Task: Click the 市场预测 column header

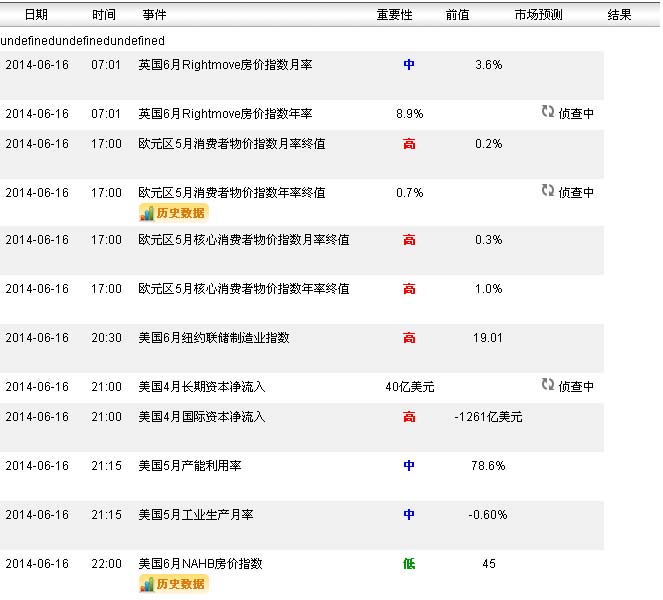Action: pyautogui.click(x=538, y=15)
